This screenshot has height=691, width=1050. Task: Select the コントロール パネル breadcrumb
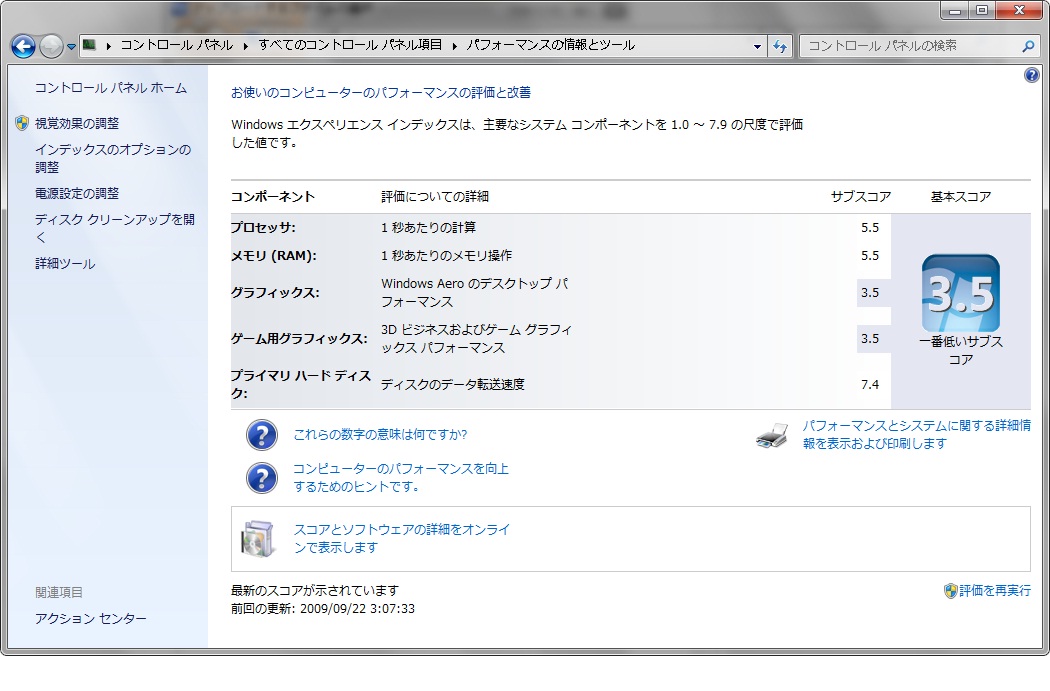click(177, 45)
